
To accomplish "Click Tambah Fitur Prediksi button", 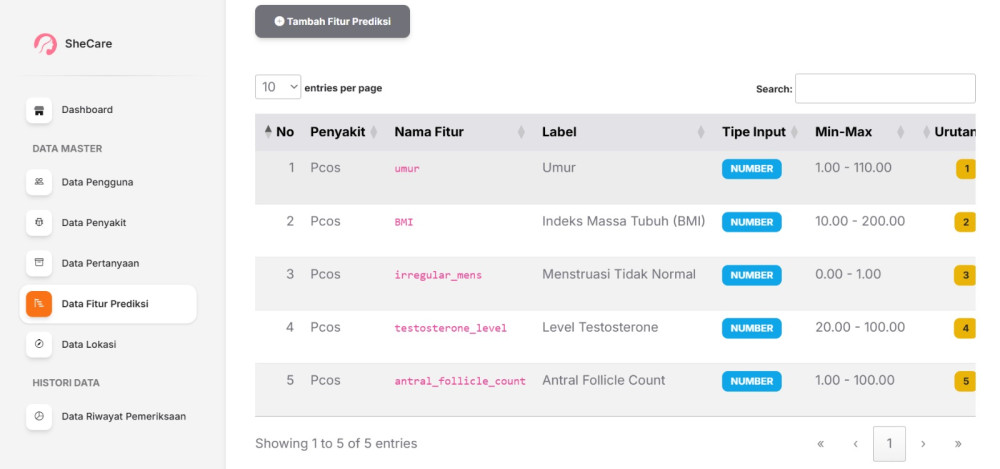I will click(332, 21).
